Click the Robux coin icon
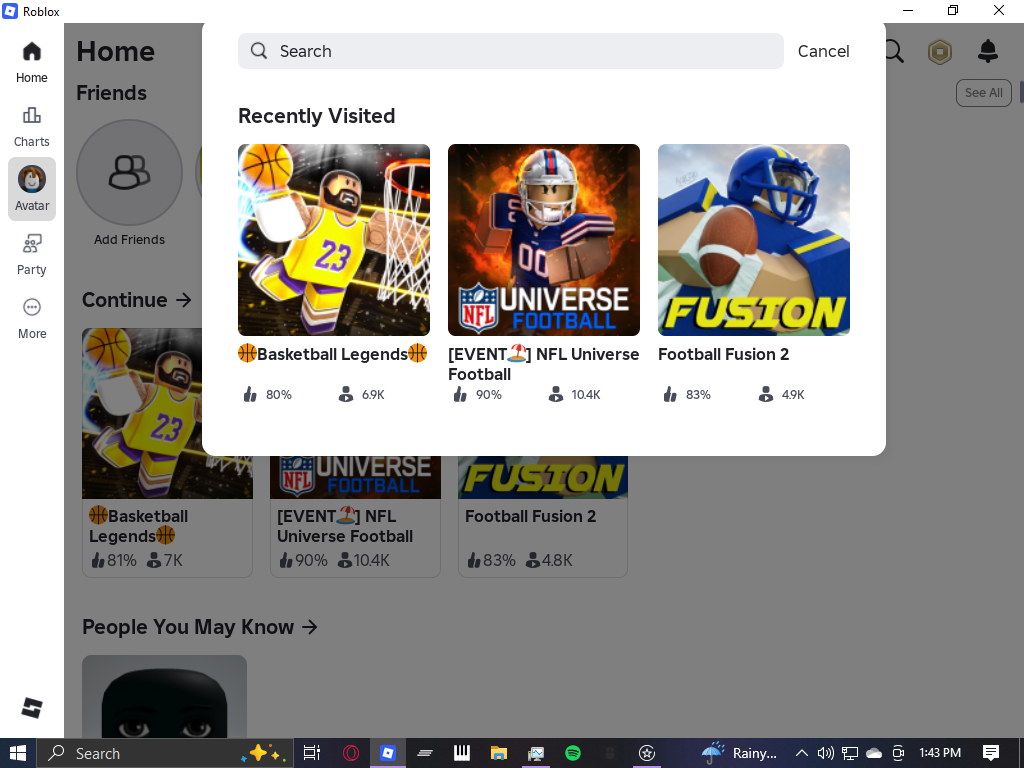The width and height of the screenshot is (1024, 768). click(x=940, y=52)
